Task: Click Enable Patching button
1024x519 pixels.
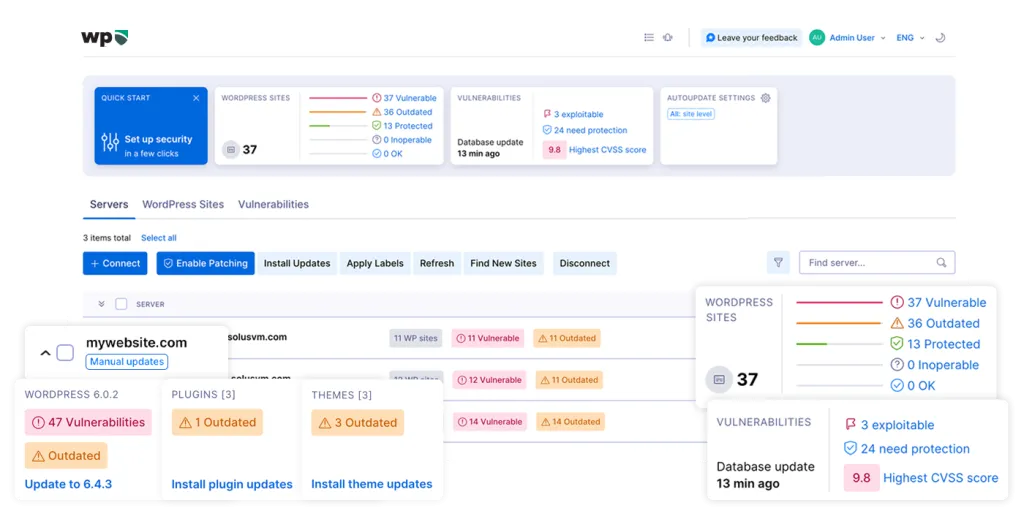Action: click(205, 263)
